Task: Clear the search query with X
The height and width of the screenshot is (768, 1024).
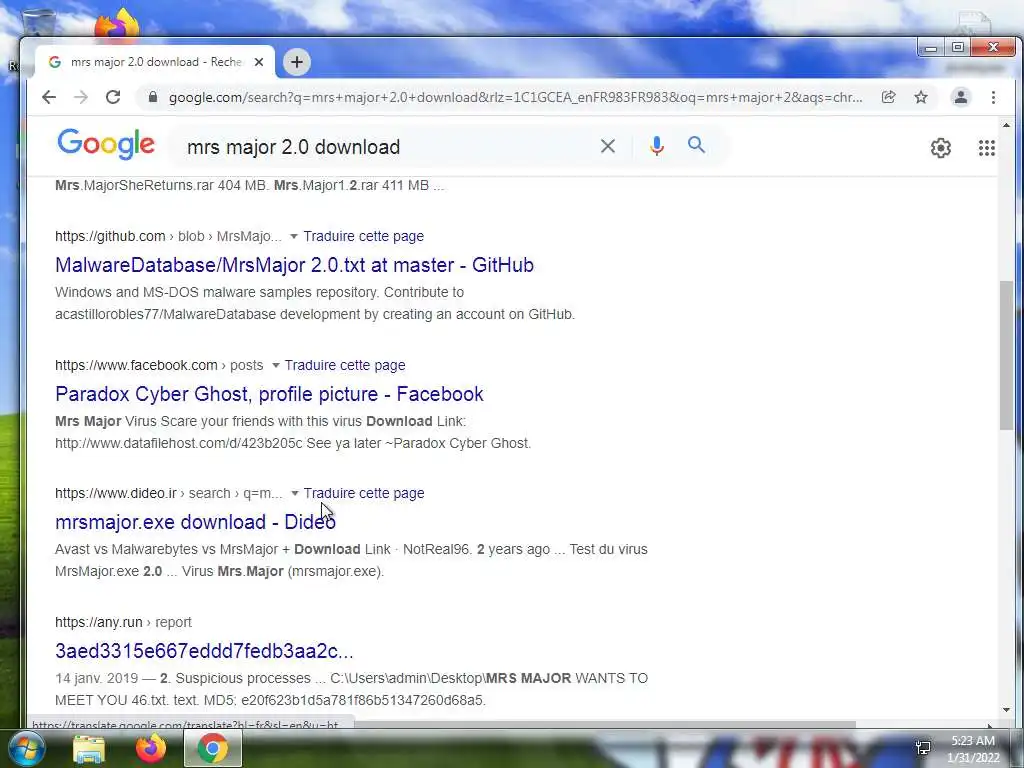Action: click(x=607, y=146)
